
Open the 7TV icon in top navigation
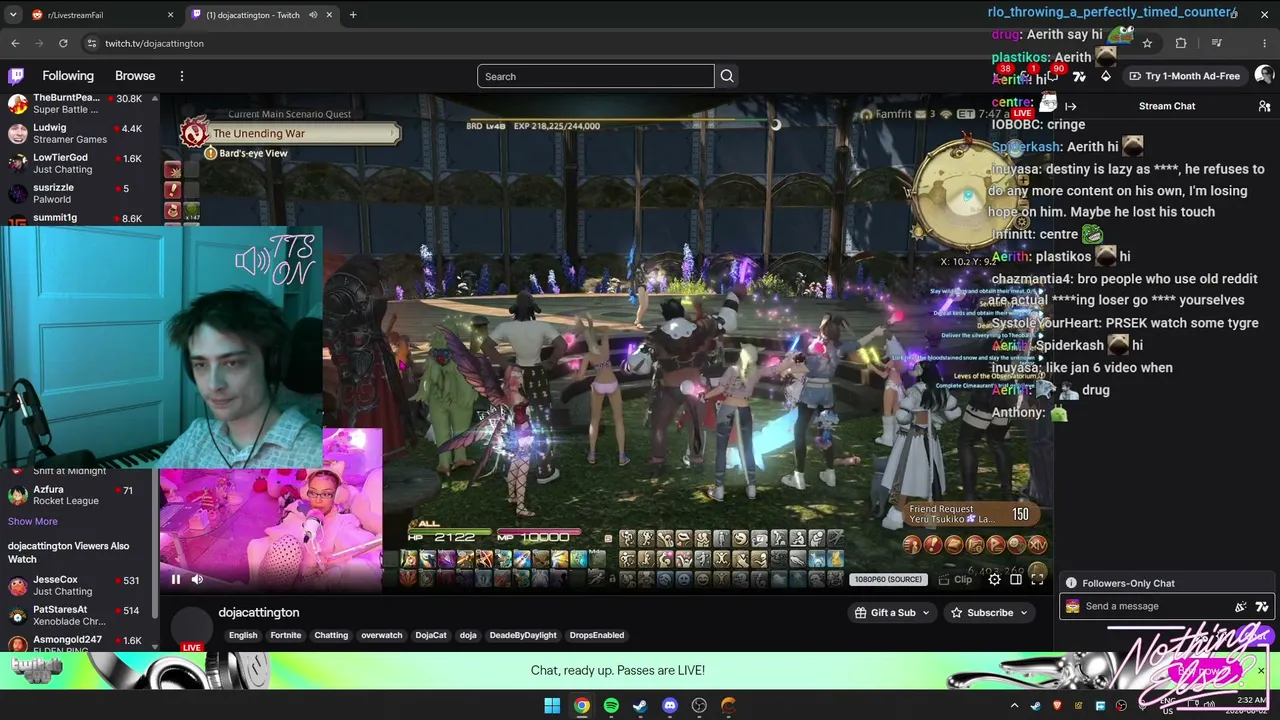coord(1079,76)
